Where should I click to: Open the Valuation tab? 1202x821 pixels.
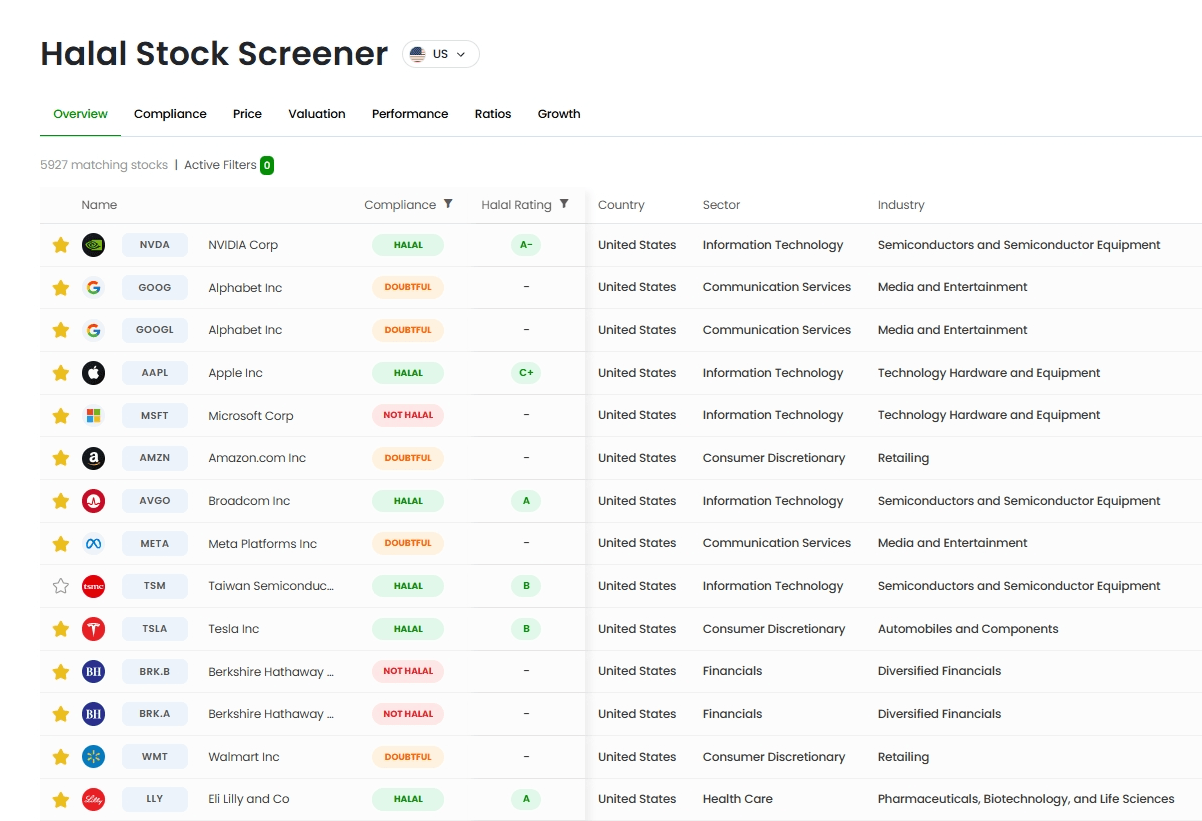(317, 114)
